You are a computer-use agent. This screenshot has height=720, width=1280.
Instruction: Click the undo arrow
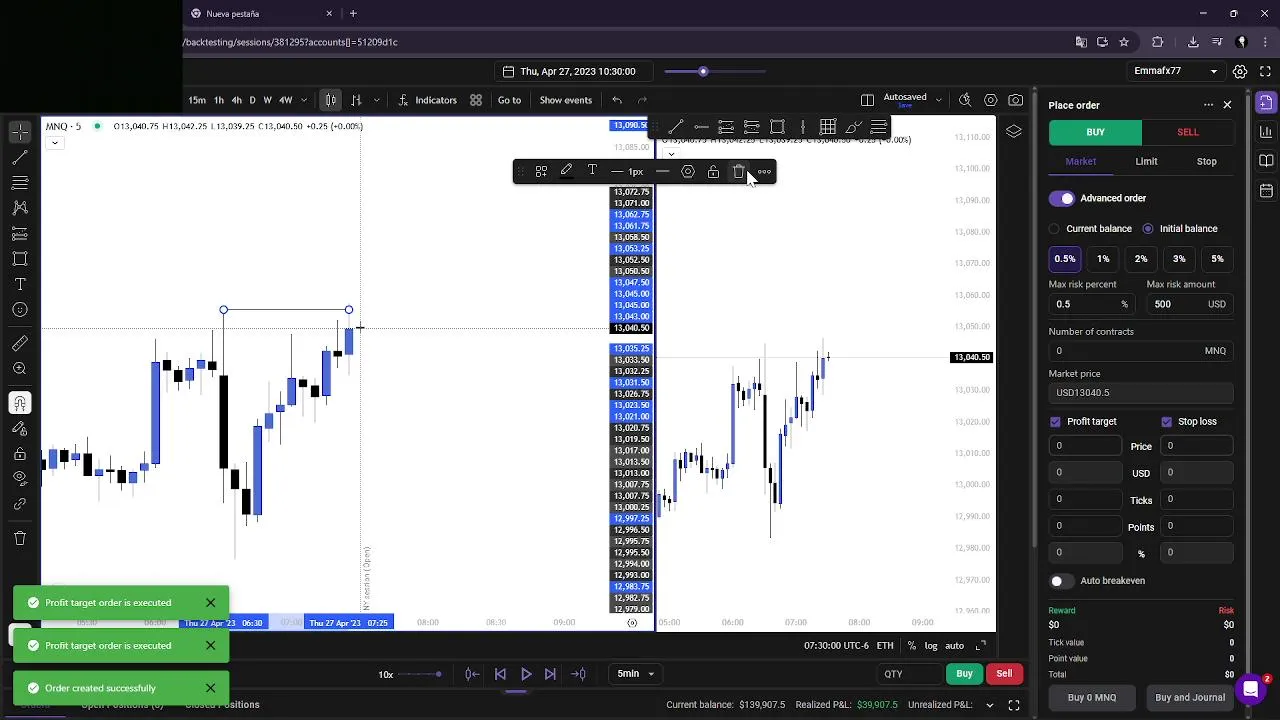point(617,100)
